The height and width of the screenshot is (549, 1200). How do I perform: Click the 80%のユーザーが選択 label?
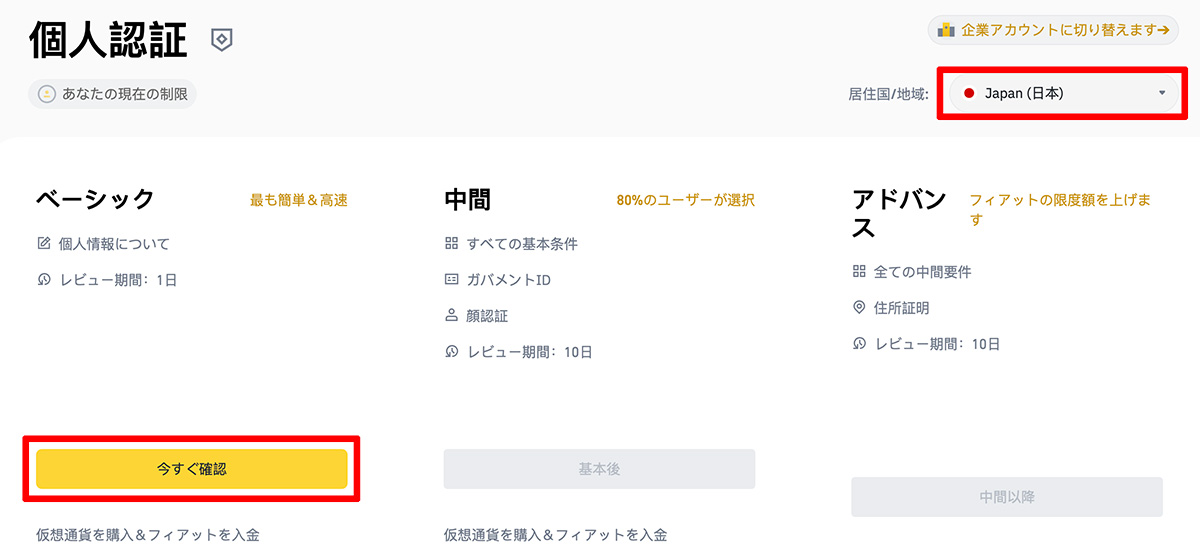point(686,200)
